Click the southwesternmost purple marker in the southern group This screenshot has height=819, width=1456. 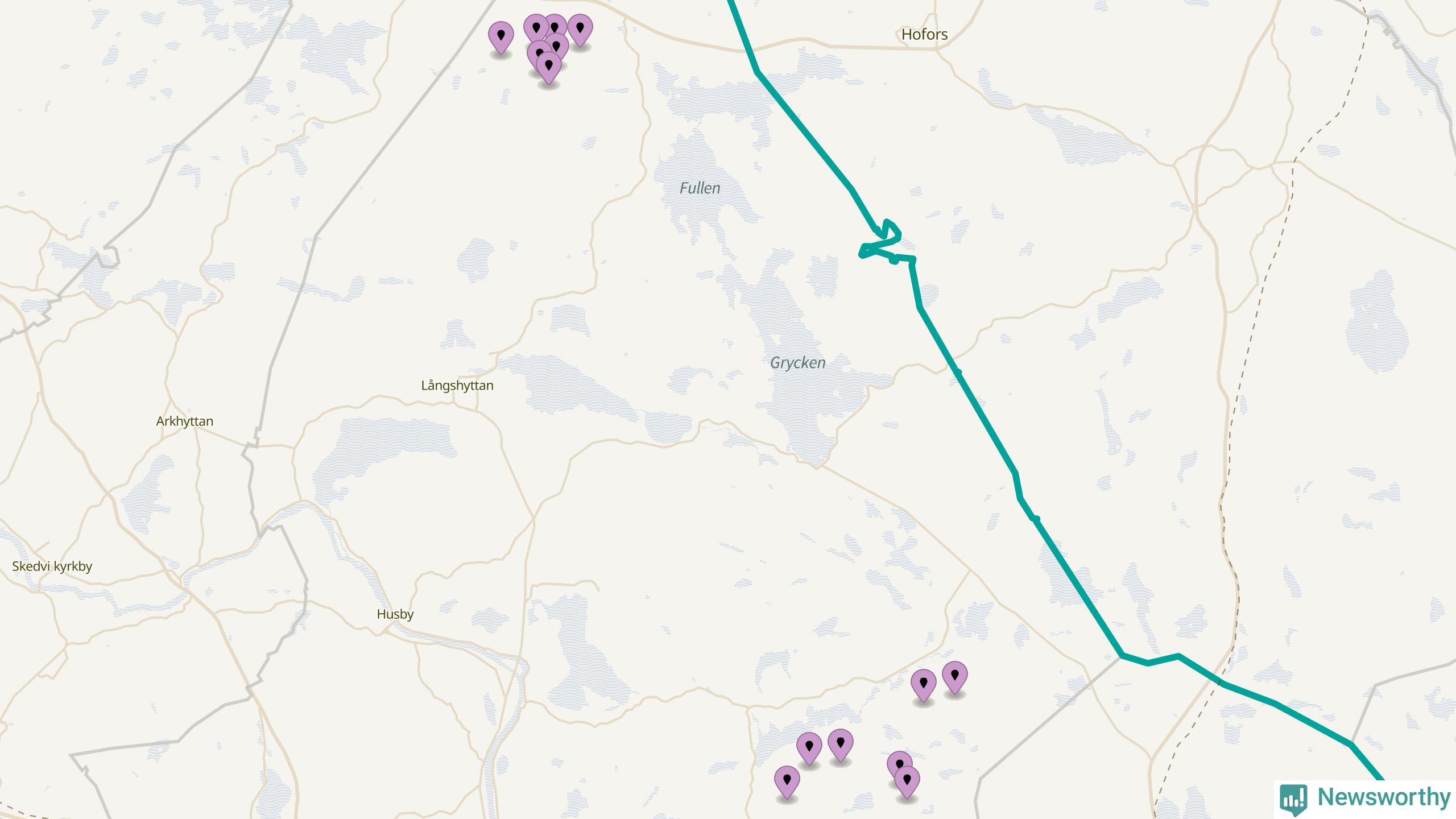click(787, 782)
